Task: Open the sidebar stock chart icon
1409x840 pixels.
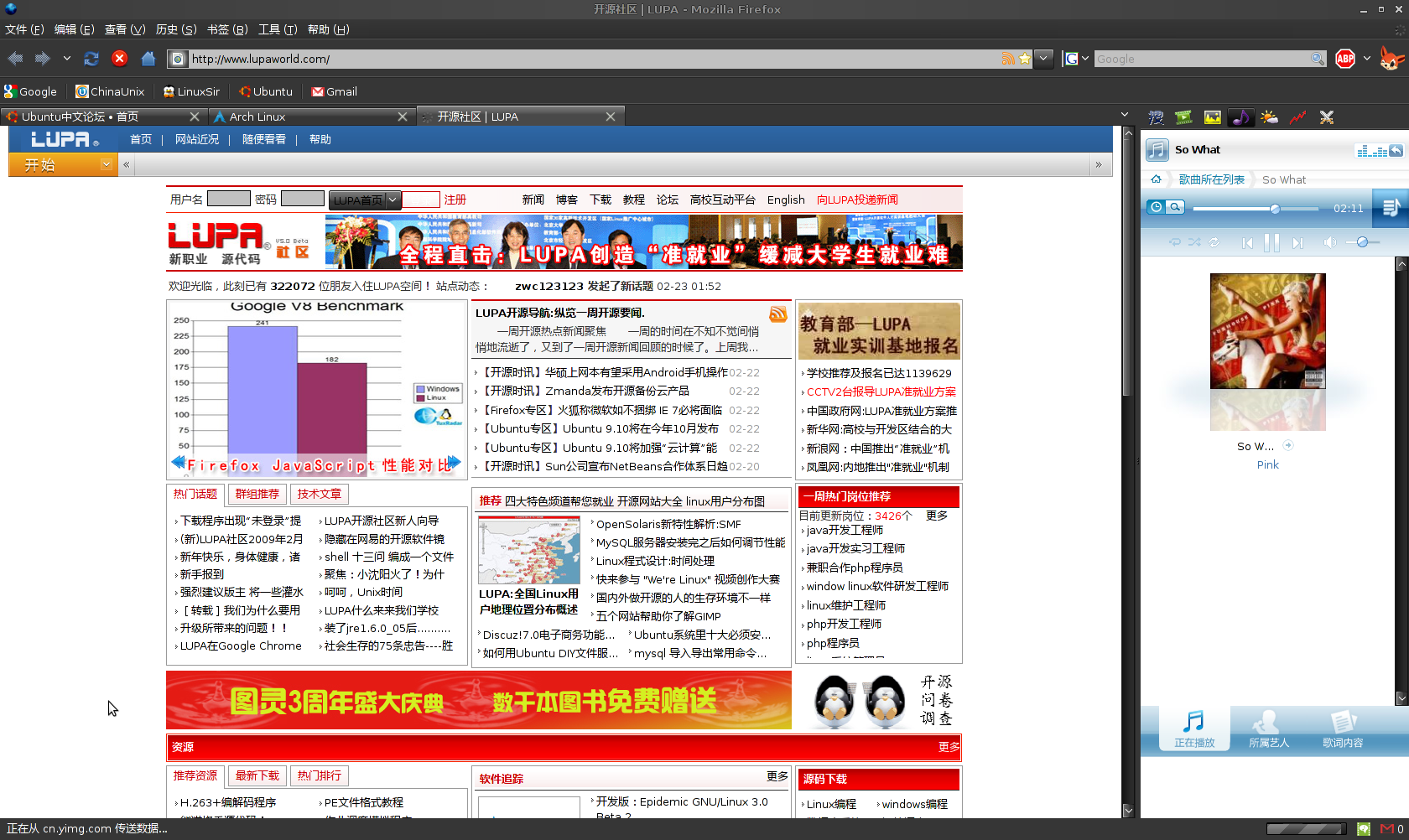Action: (1297, 117)
